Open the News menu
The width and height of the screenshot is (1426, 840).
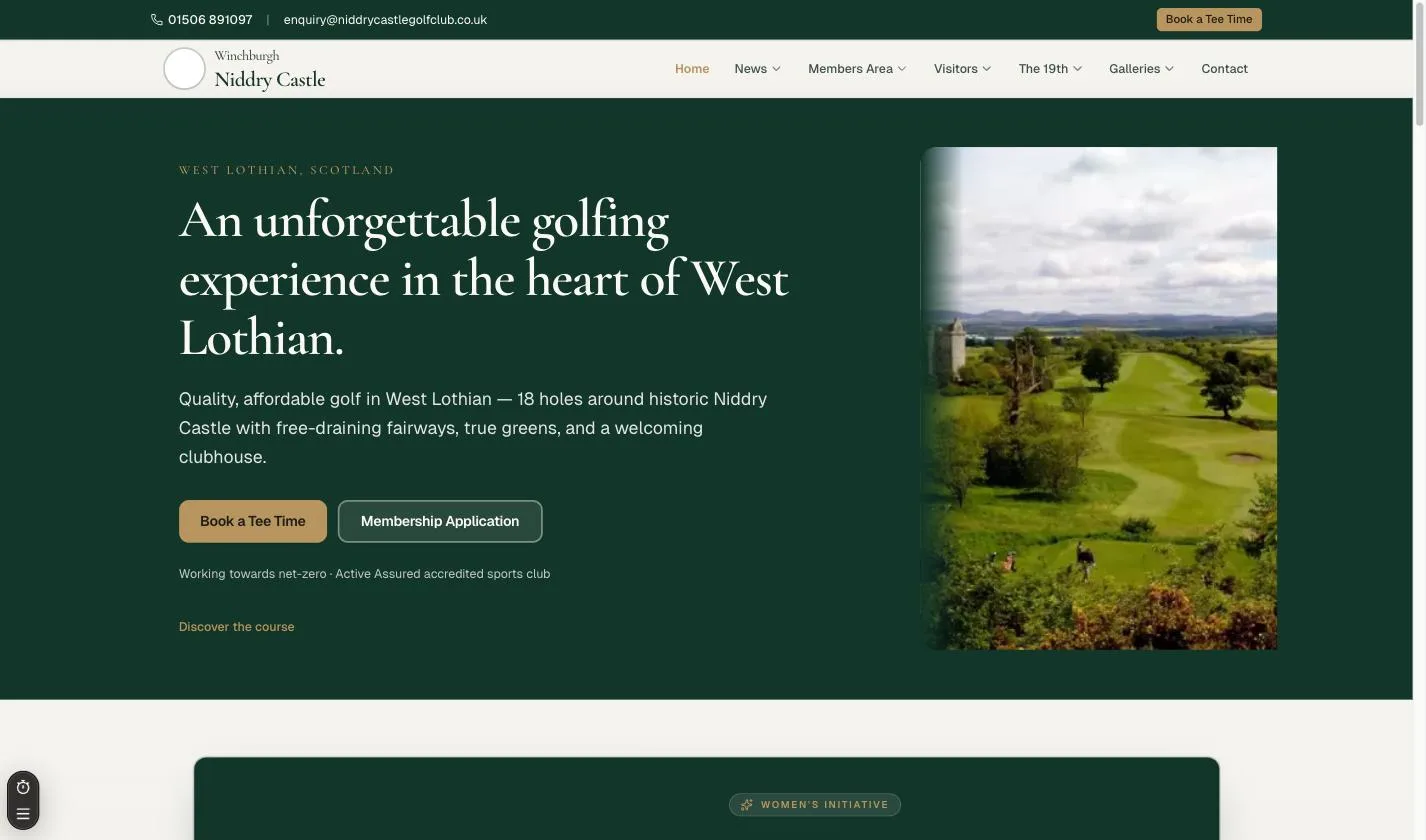point(758,69)
